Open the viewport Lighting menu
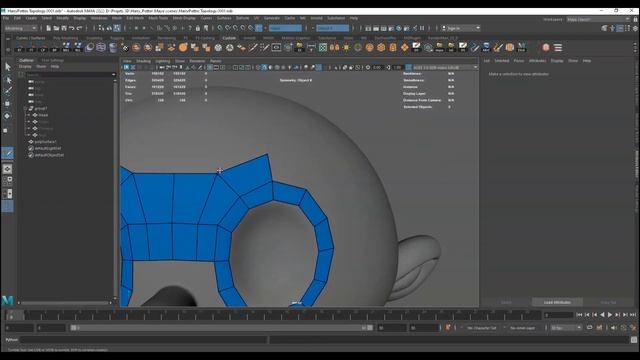This screenshot has height=360, width=640. coord(162,61)
